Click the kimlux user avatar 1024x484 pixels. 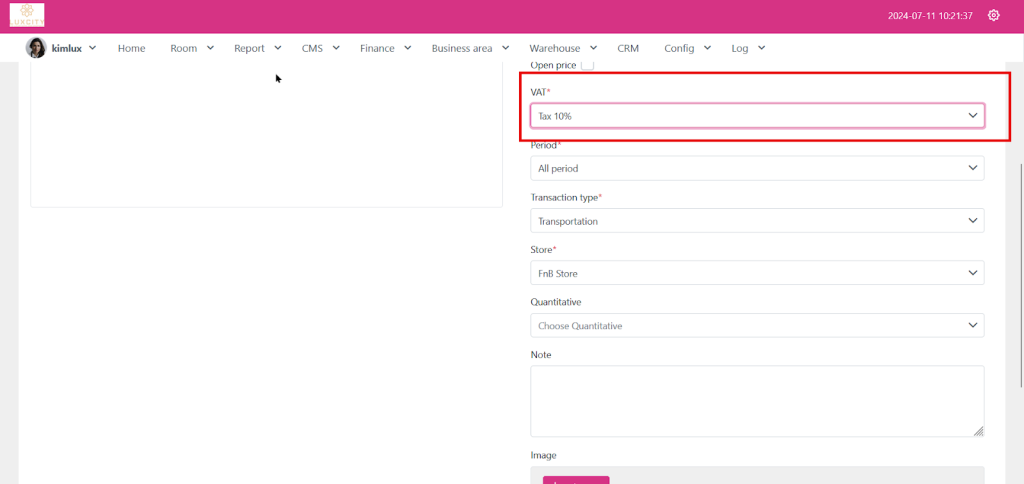[36, 48]
